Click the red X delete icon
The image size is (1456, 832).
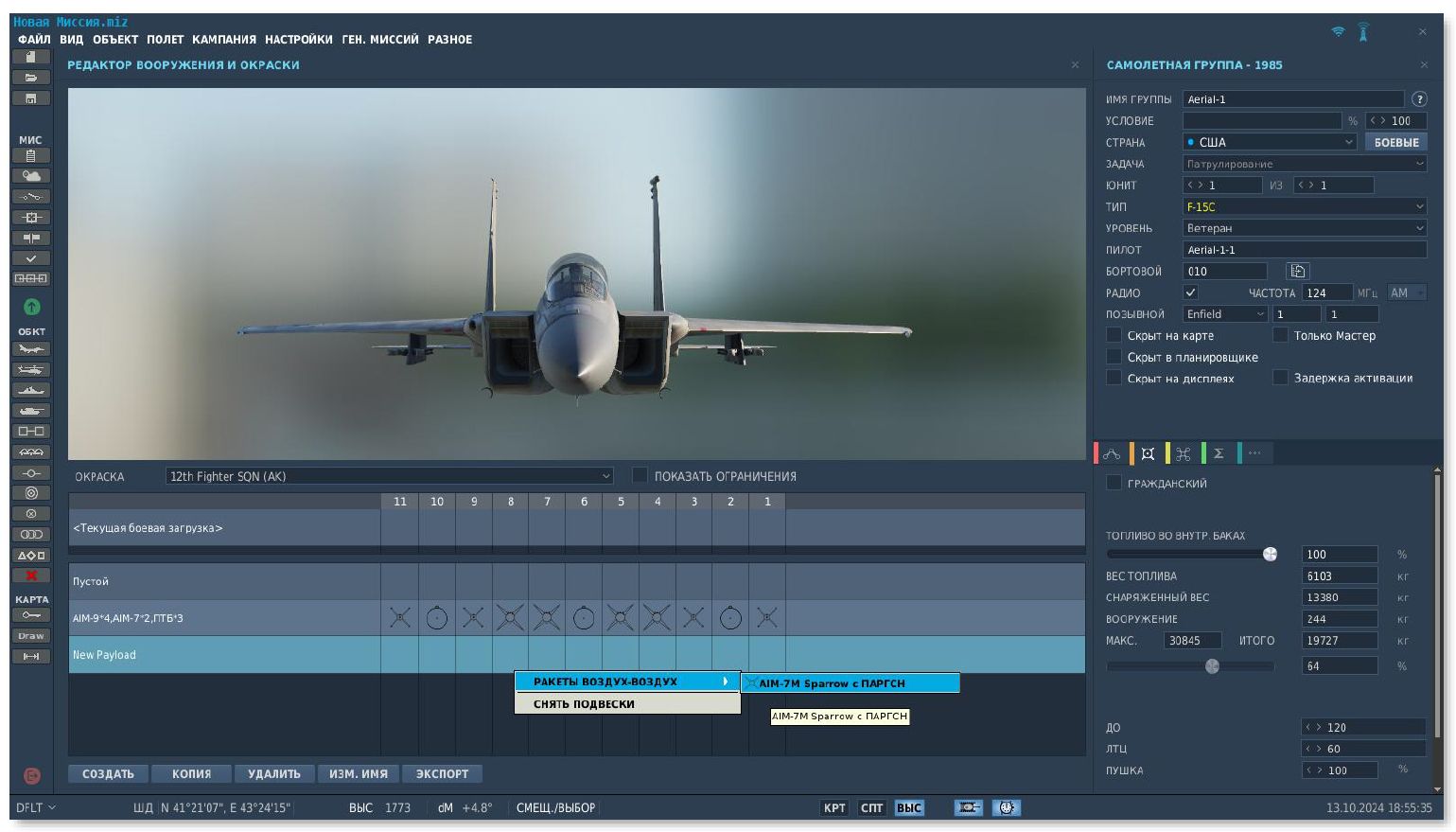coord(31,575)
